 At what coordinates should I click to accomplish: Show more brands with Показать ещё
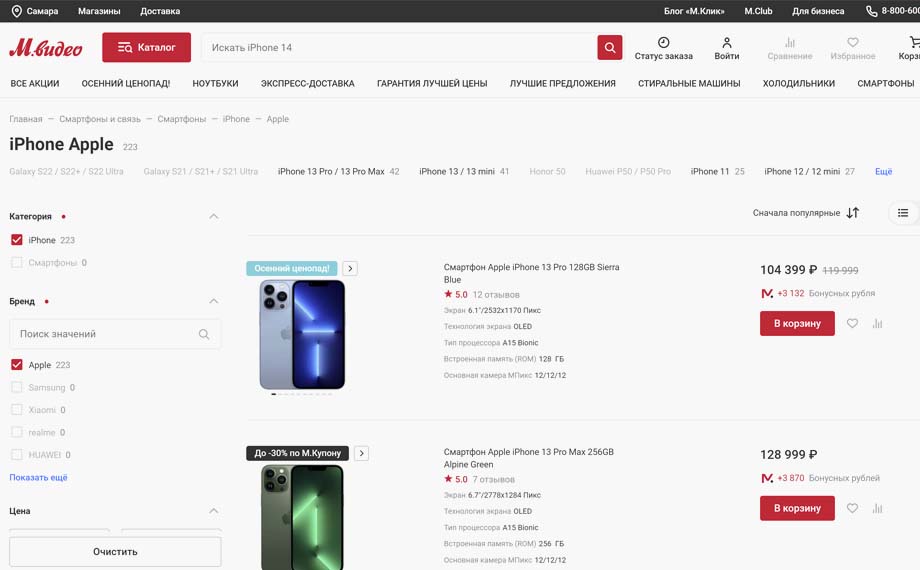[x=38, y=477]
